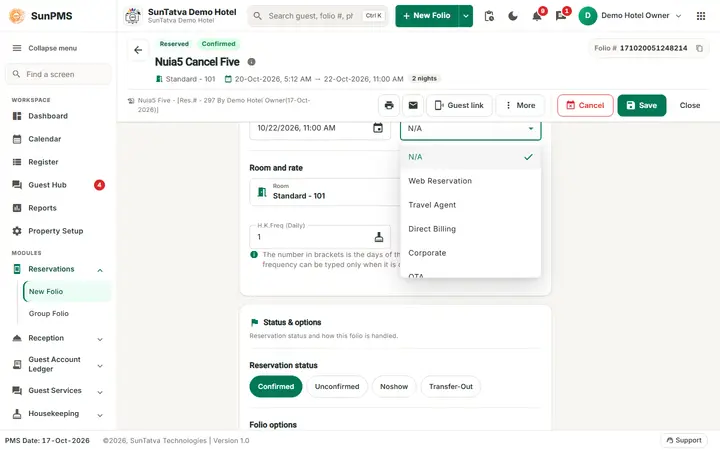
Task: Click the Guest Hub badge showing 4
Action: tap(99, 185)
